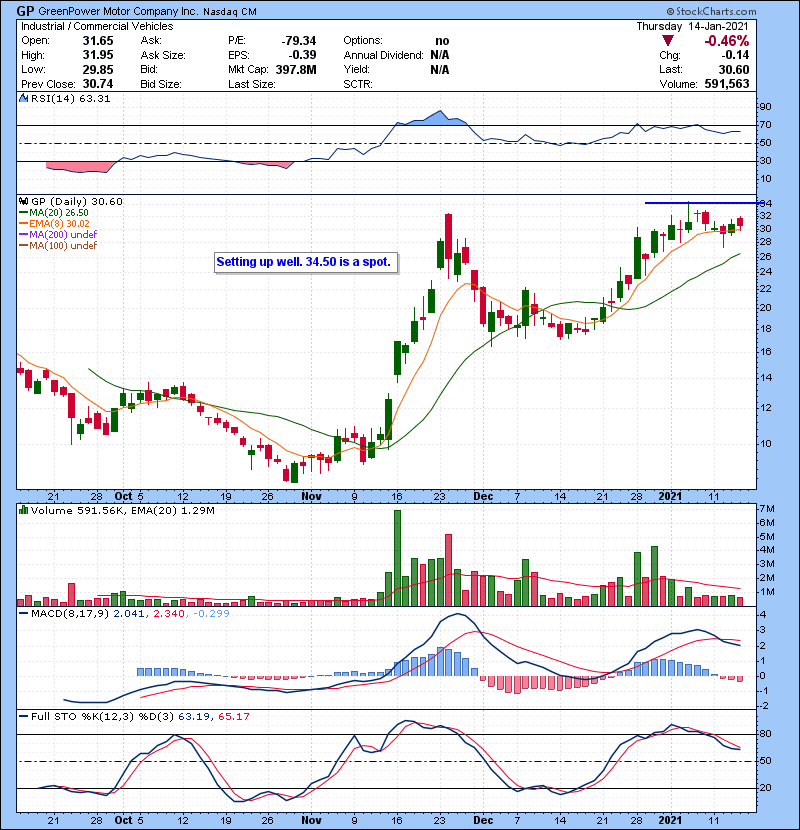Click the orange EMA(8) legend line marker
Image resolution: width=800 pixels, height=830 pixels.
(x=23, y=224)
